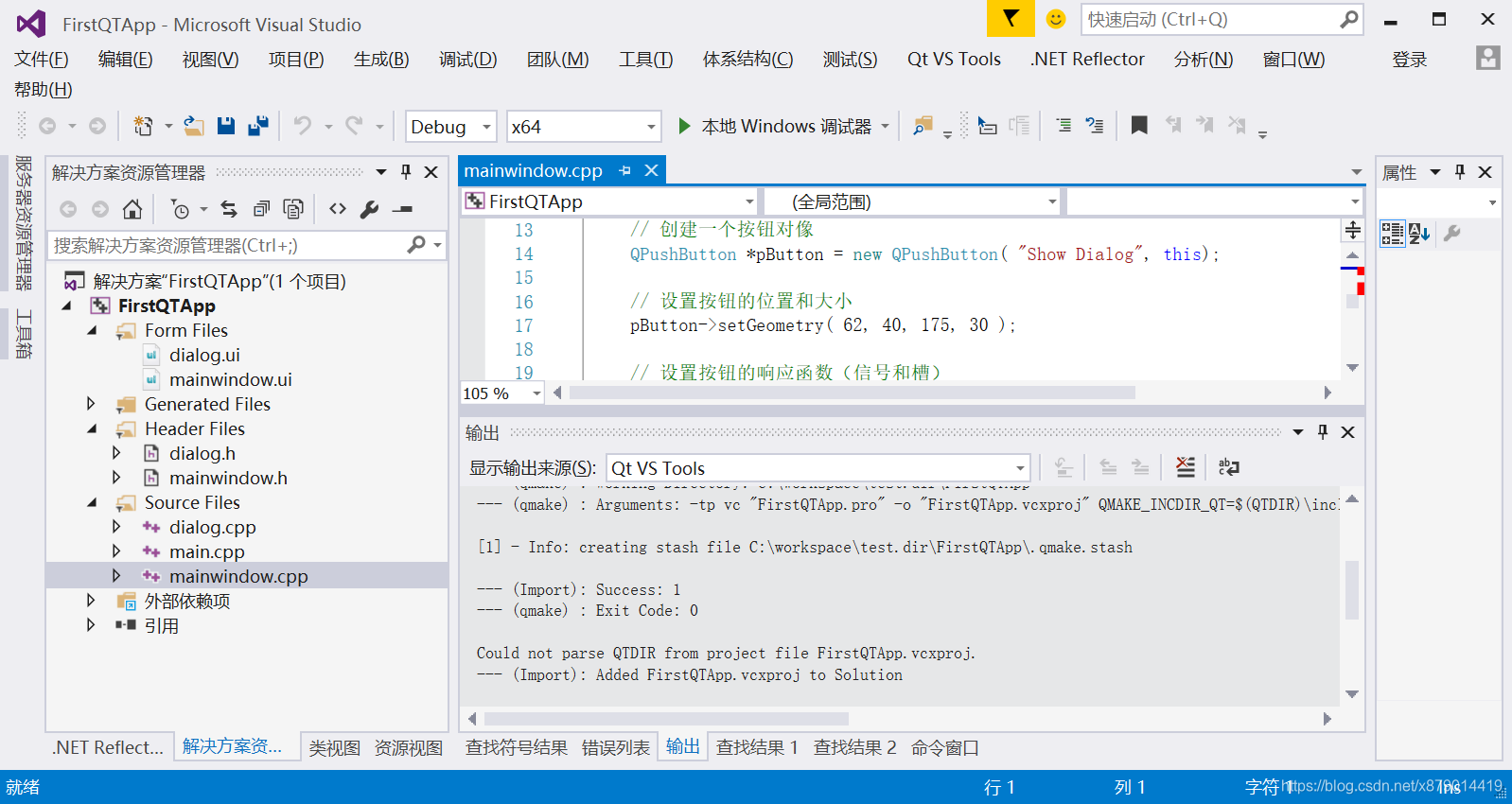
Task: Switch to the 错误列表 tab
Action: pyautogui.click(x=616, y=747)
